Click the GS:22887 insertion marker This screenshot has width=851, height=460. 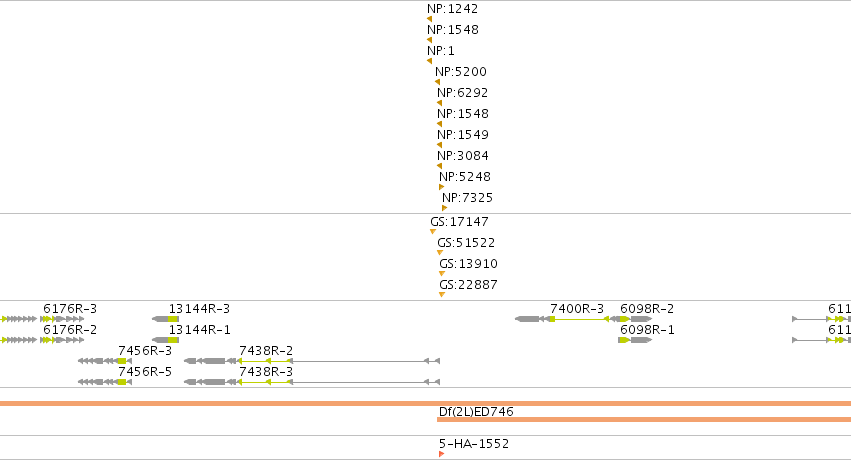click(442, 295)
